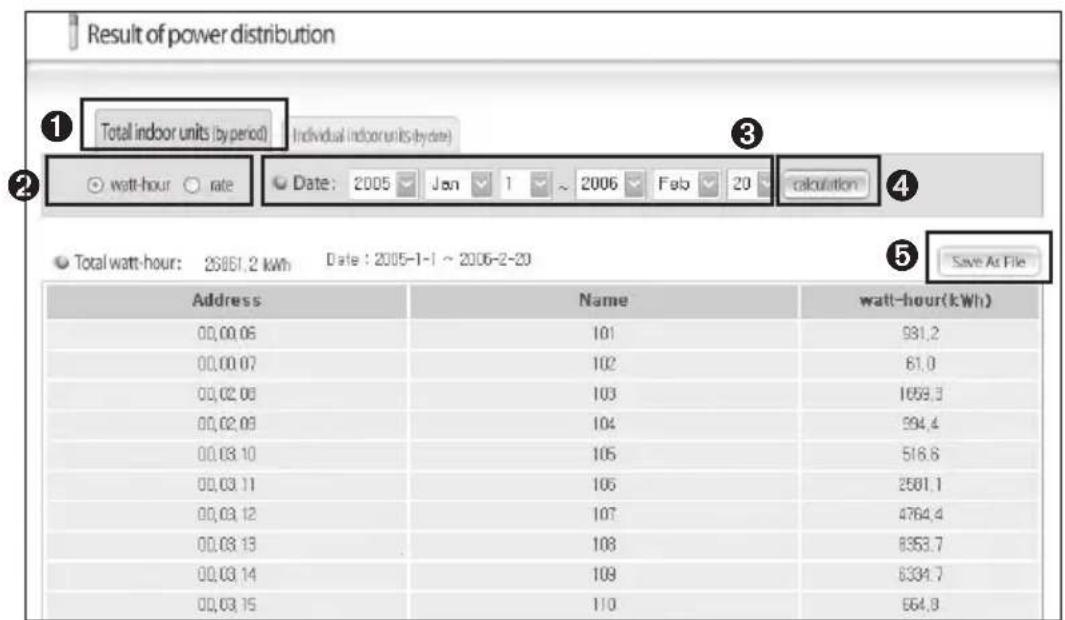Click name cell 106
1065x620 pixels.
tap(604, 484)
